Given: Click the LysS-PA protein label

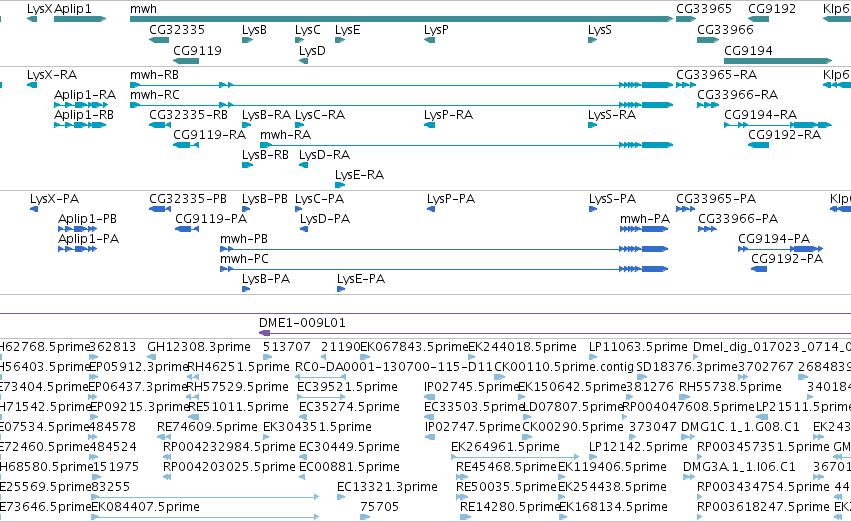Looking at the screenshot, I should point(612,199).
